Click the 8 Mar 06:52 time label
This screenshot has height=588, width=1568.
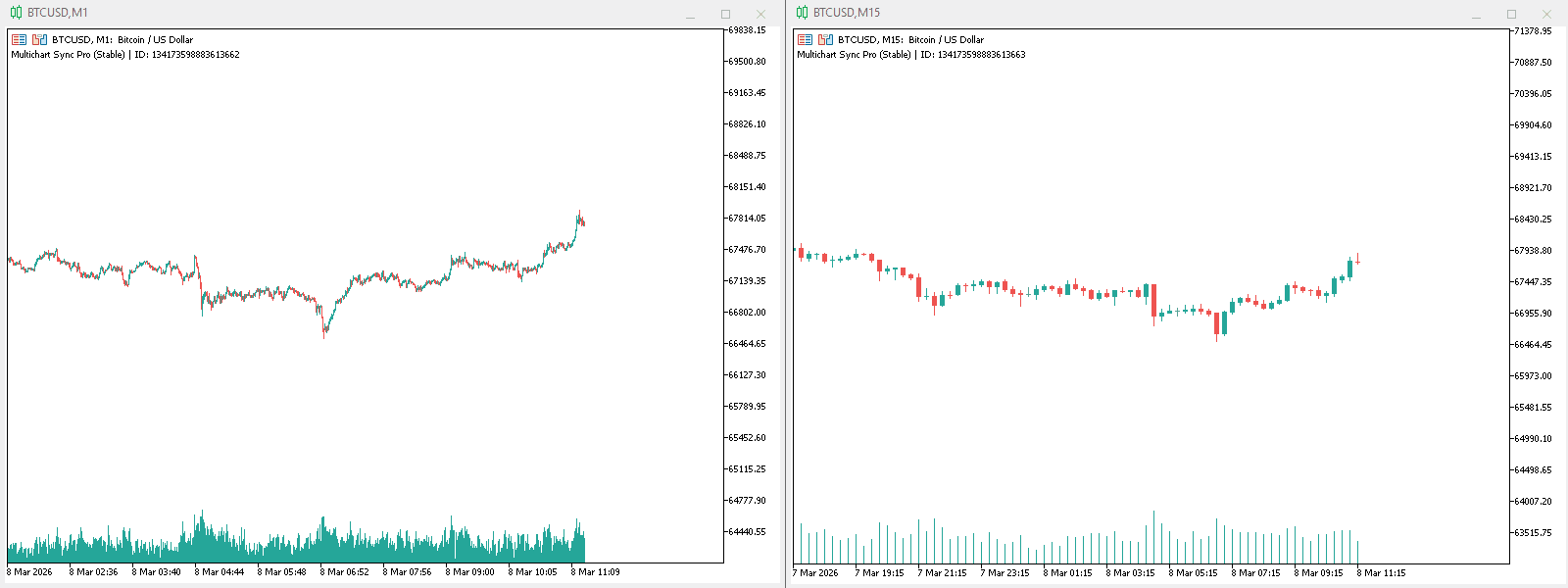click(344, 572)
